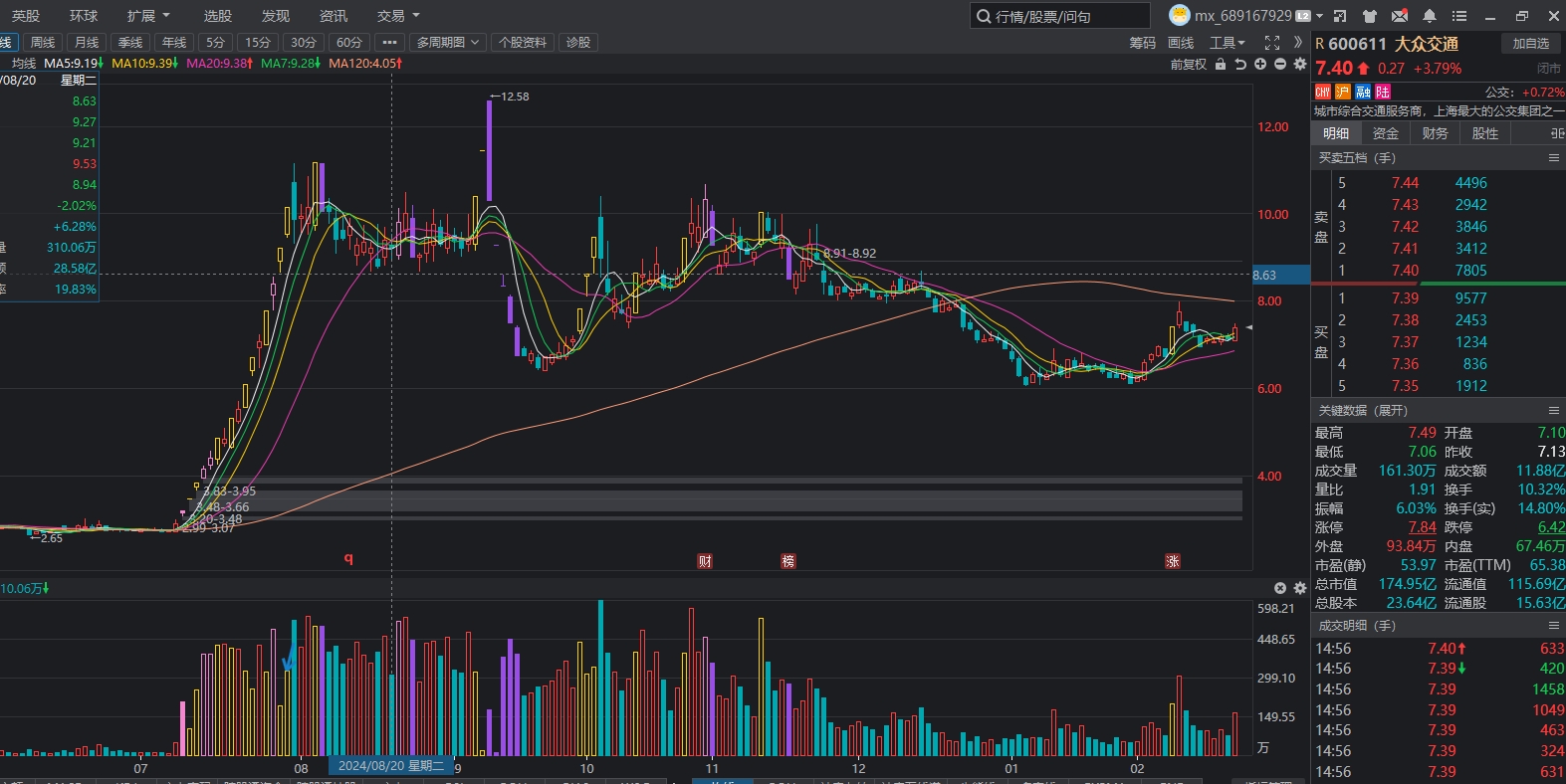Image resolution: width=1566 pixels, height=784 pixels.
Task: Expand the 多周期图 dropdown
Action: 447,43
